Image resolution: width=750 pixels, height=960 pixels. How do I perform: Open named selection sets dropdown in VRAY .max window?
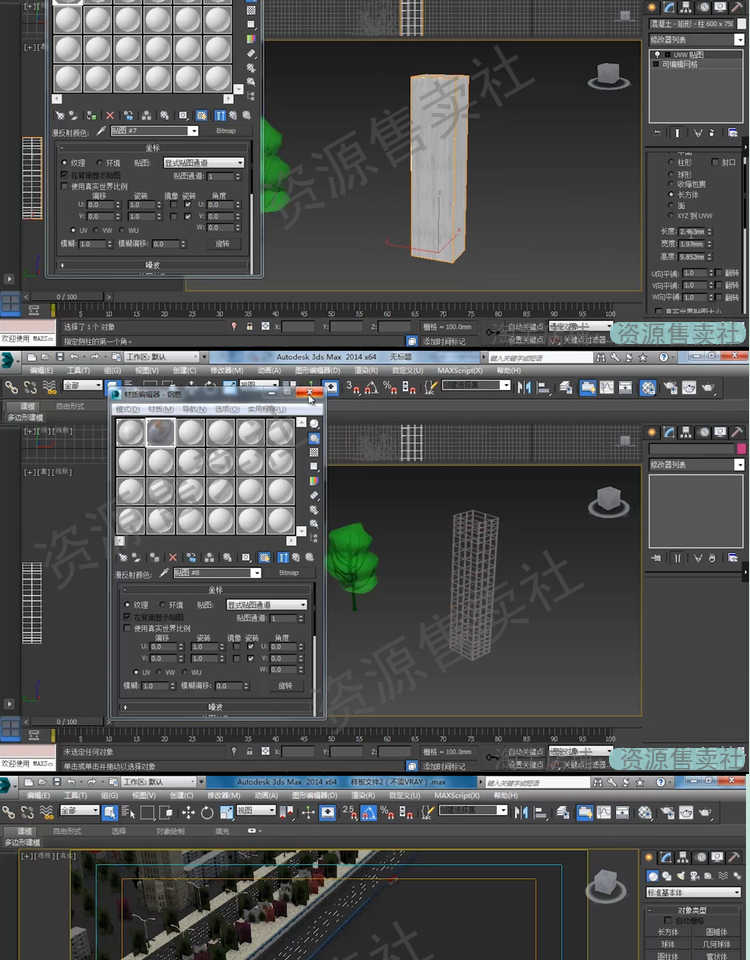[474, 810]
